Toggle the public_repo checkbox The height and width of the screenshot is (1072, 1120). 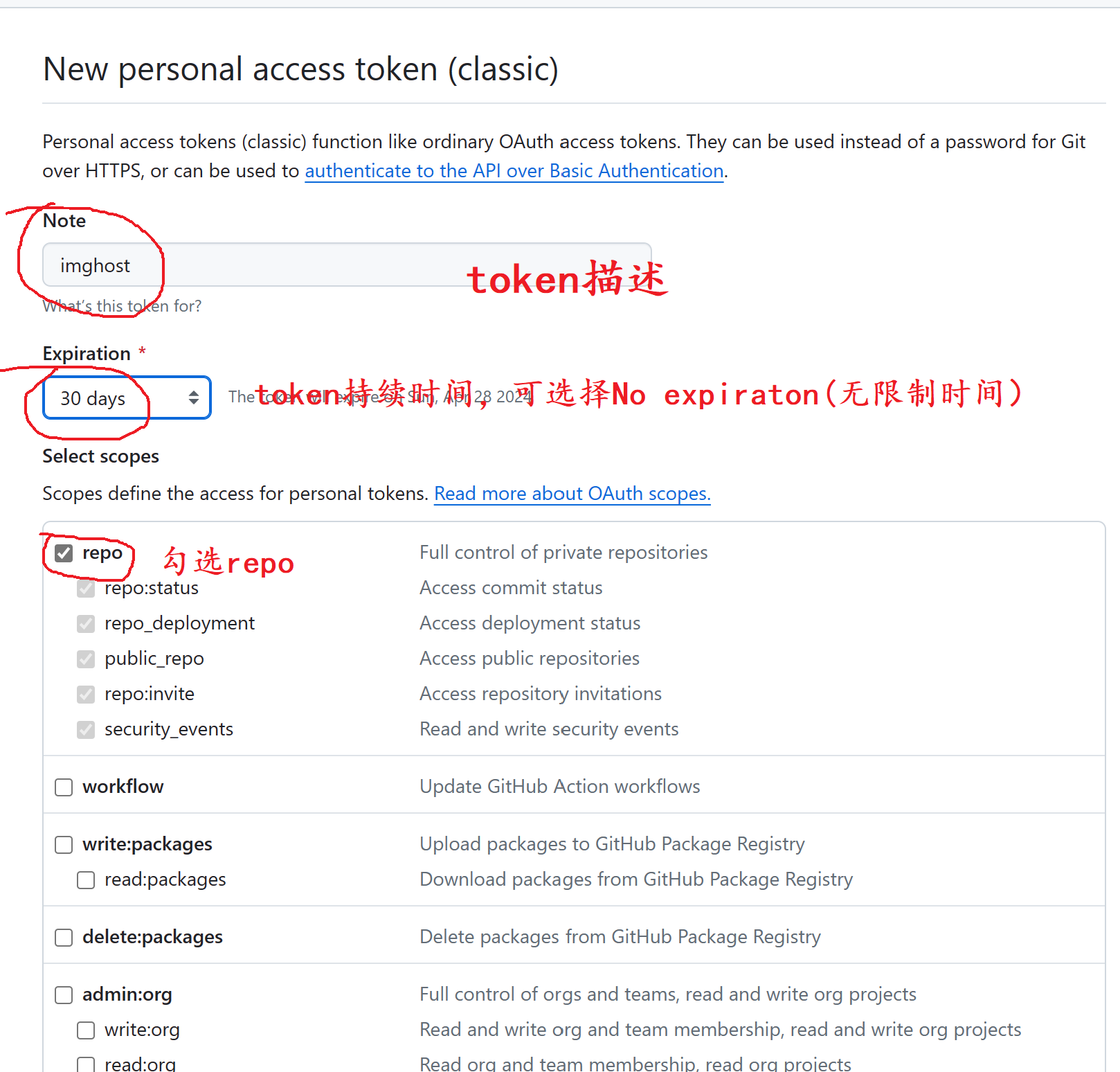click(x=85, y=659)
